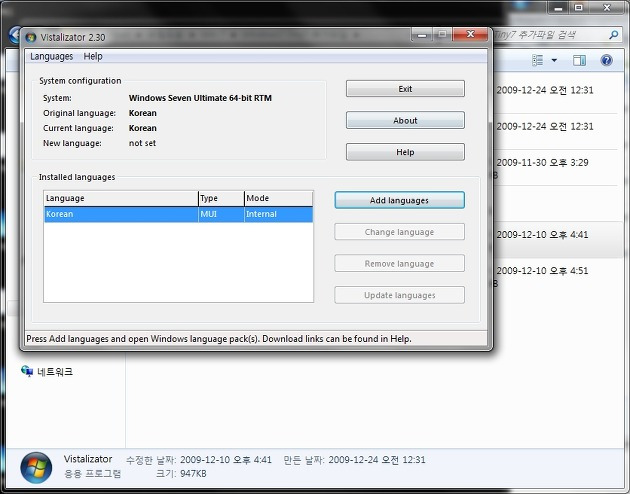Sort by the Type column header
Viewport: 630px width, 494px height.
(x=221, y=198)
